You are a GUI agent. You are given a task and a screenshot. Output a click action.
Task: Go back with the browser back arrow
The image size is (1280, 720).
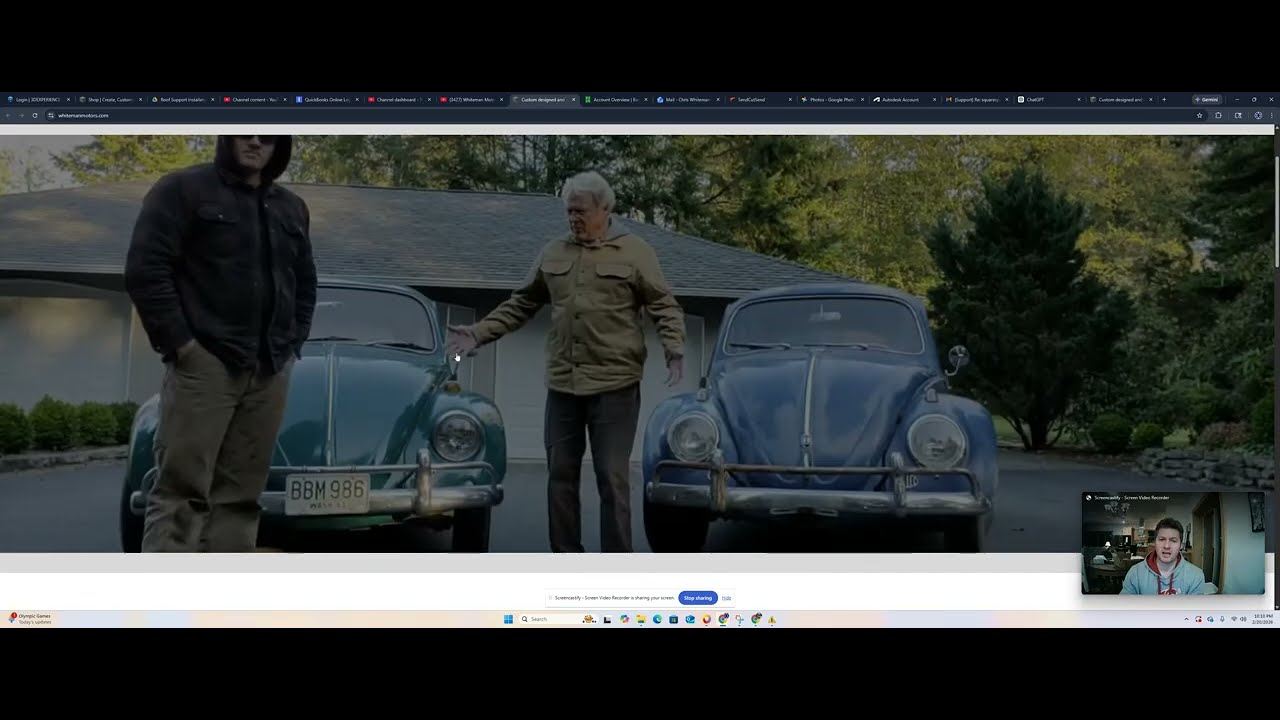(x=8, y=115)
